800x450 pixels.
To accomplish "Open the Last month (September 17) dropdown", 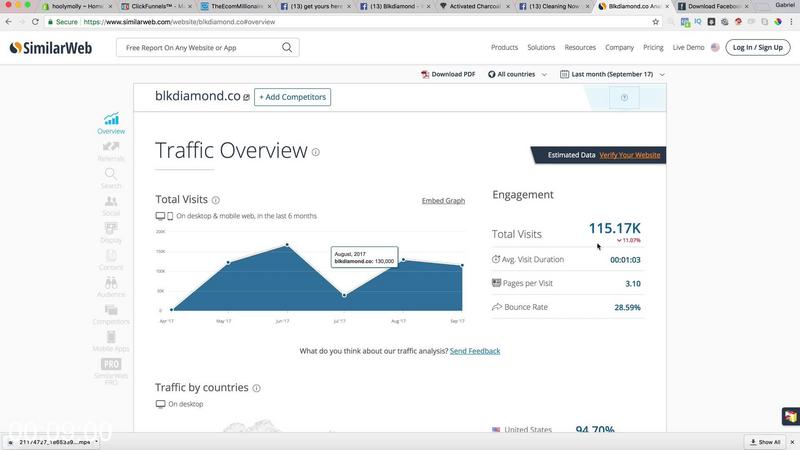I will tap(612, 74).
